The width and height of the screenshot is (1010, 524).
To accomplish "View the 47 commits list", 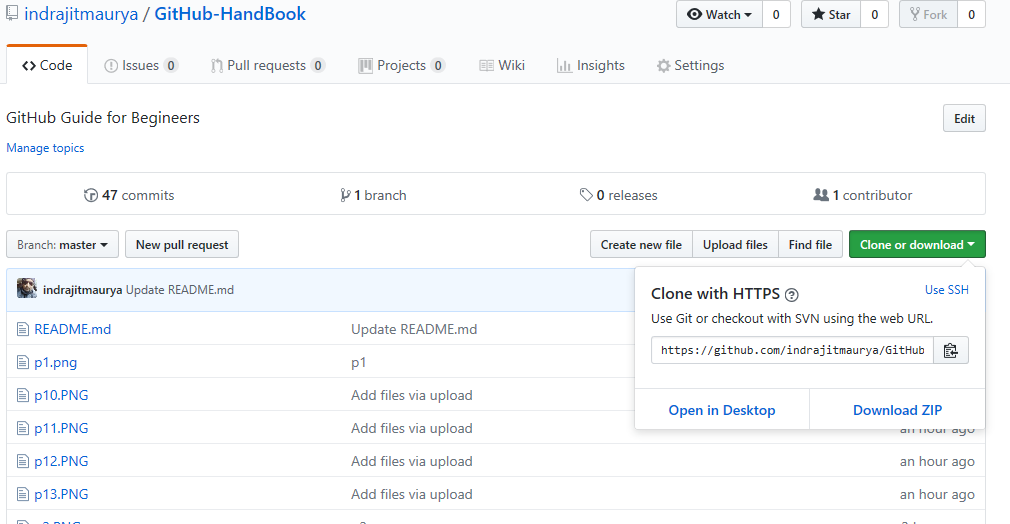I will [x=129, y=195].
